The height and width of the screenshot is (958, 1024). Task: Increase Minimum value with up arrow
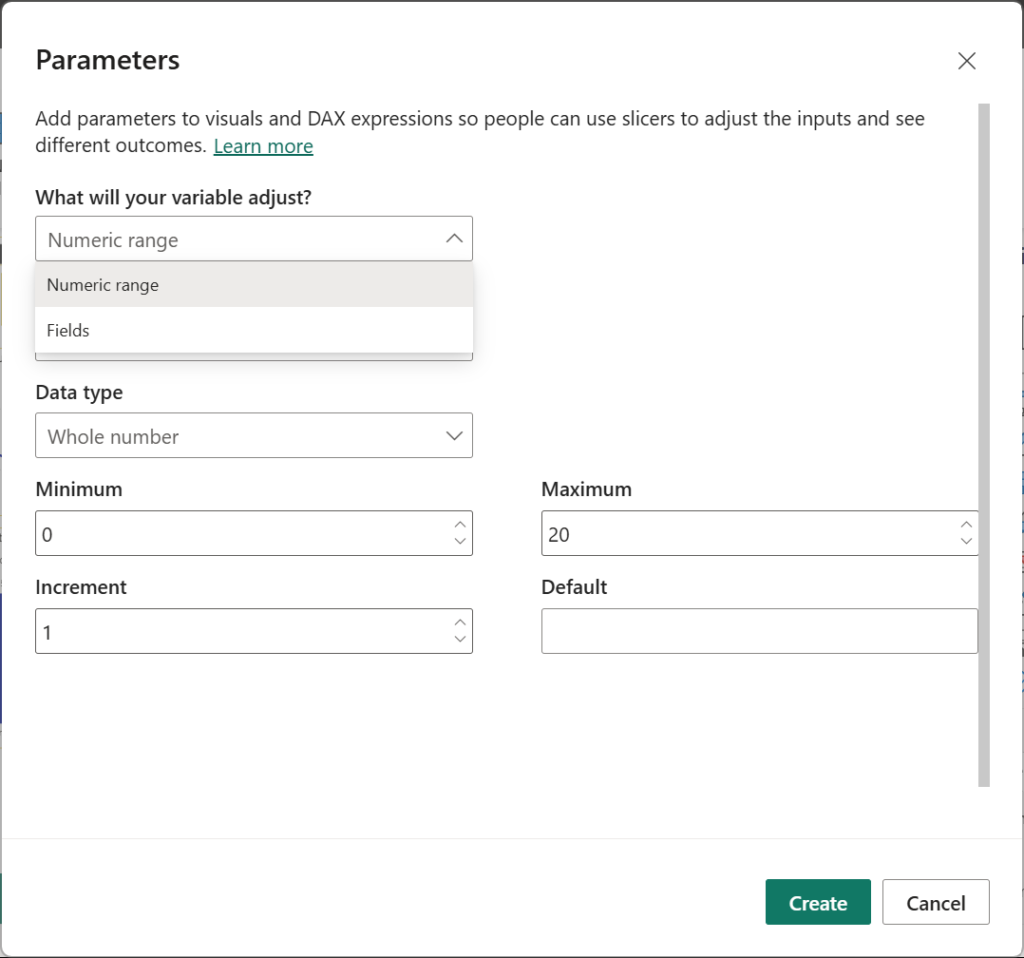tap(459, 525)
